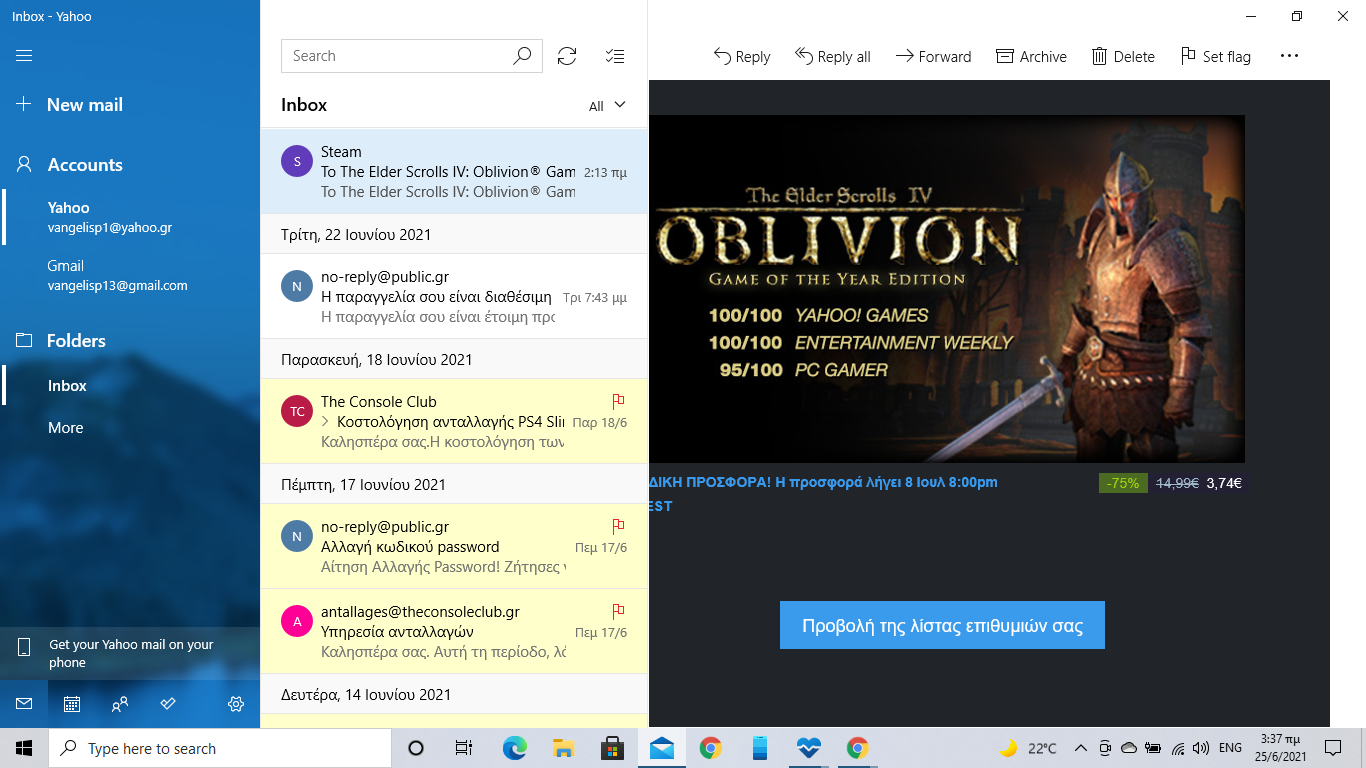
Task: Select the Πέμπτη, 17 Ιουνίου 2021 date header
Action: tap(454, 484)
